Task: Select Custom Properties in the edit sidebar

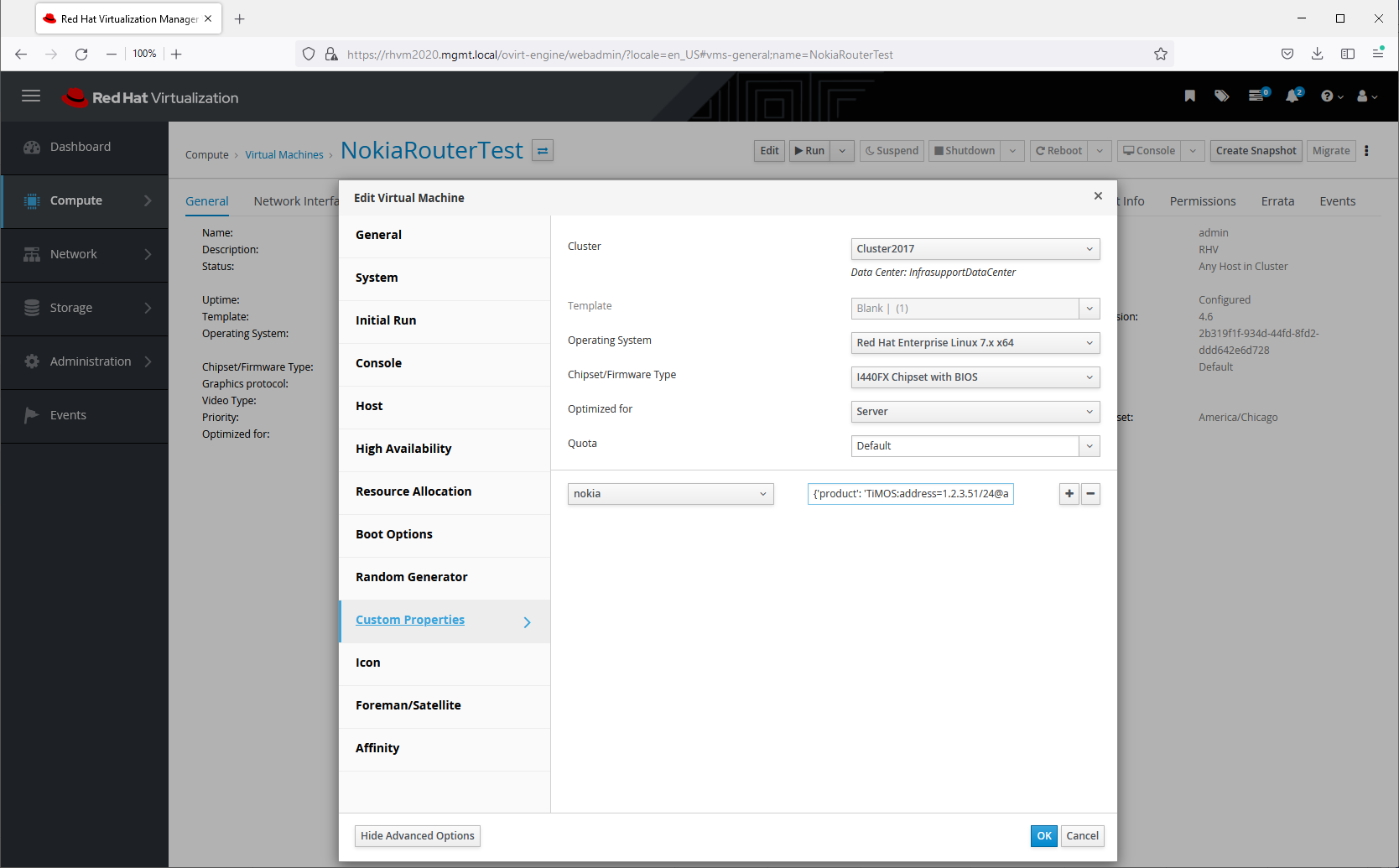Action: (410, 619)
